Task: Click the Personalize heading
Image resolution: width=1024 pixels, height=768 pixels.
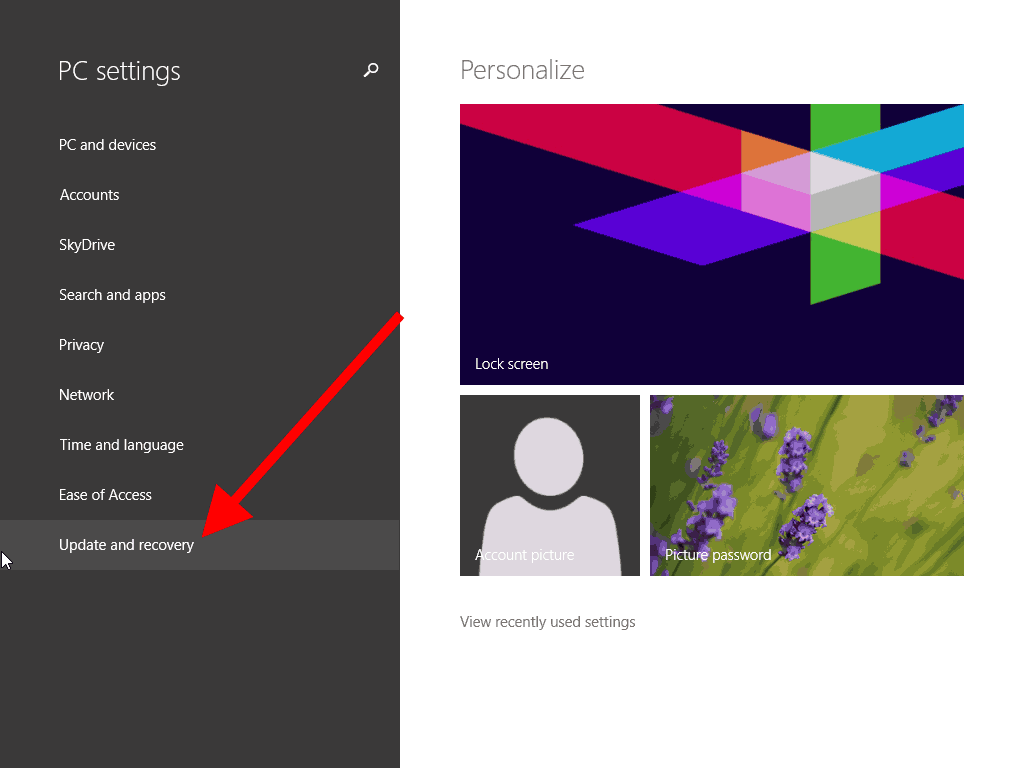Action: (x=522, y=70)
